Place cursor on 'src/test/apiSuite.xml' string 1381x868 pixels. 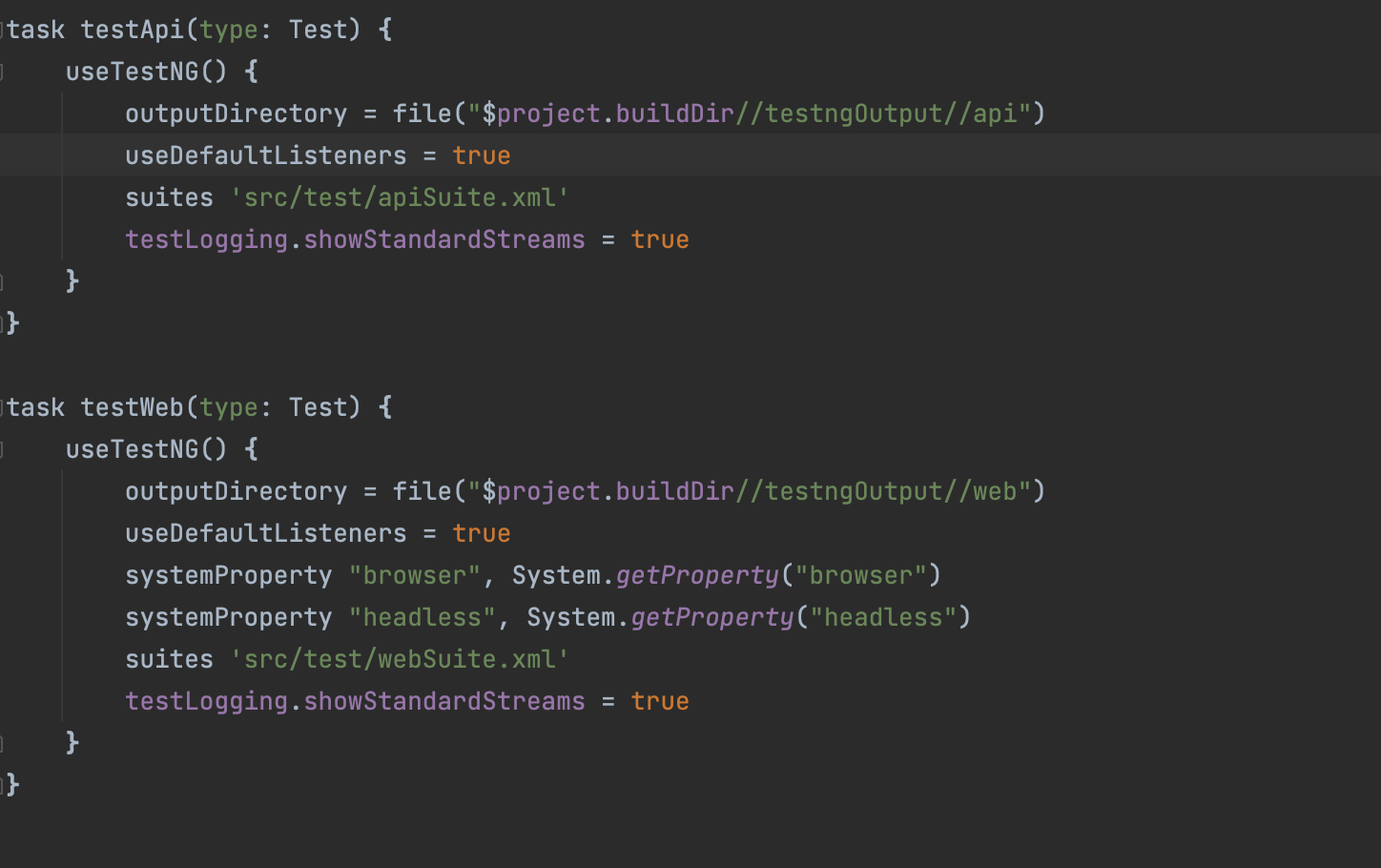400,197
